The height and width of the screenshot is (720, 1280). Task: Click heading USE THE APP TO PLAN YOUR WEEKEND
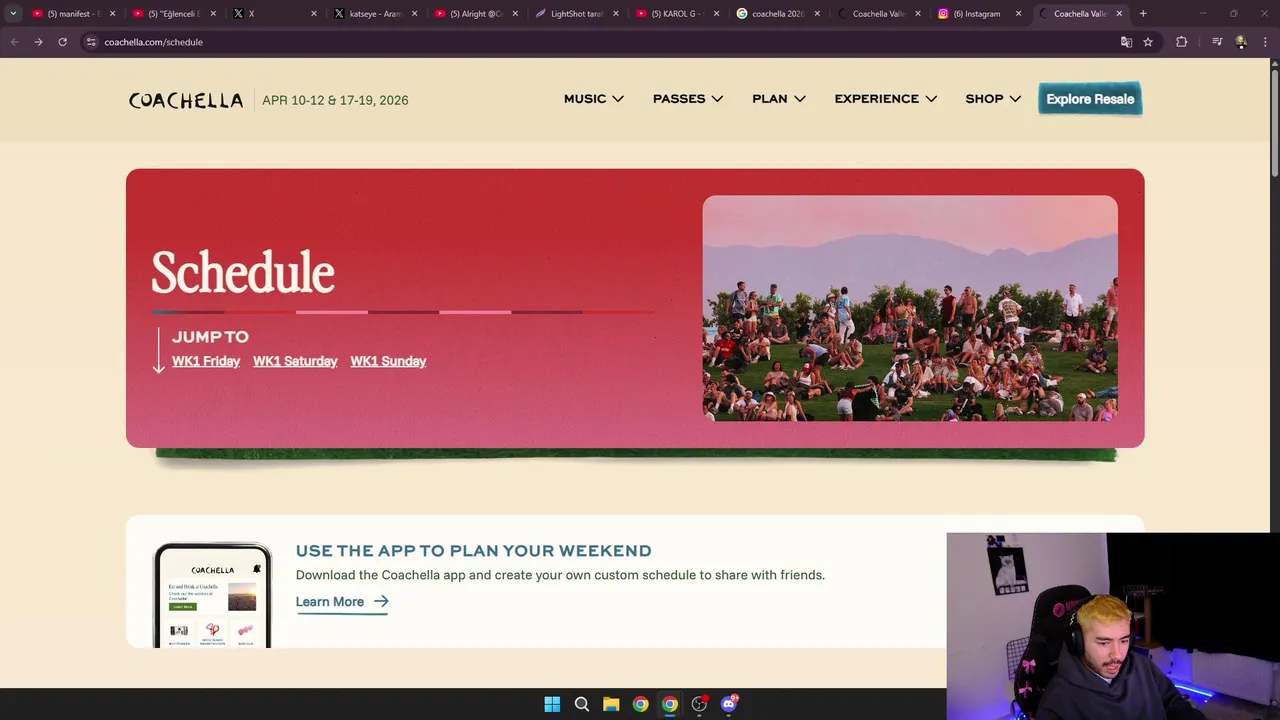473,551
